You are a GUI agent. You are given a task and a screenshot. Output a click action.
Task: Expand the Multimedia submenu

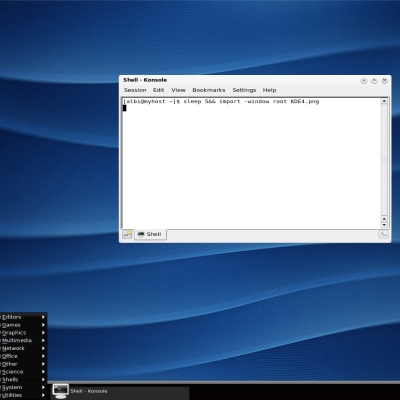(23, 340)
